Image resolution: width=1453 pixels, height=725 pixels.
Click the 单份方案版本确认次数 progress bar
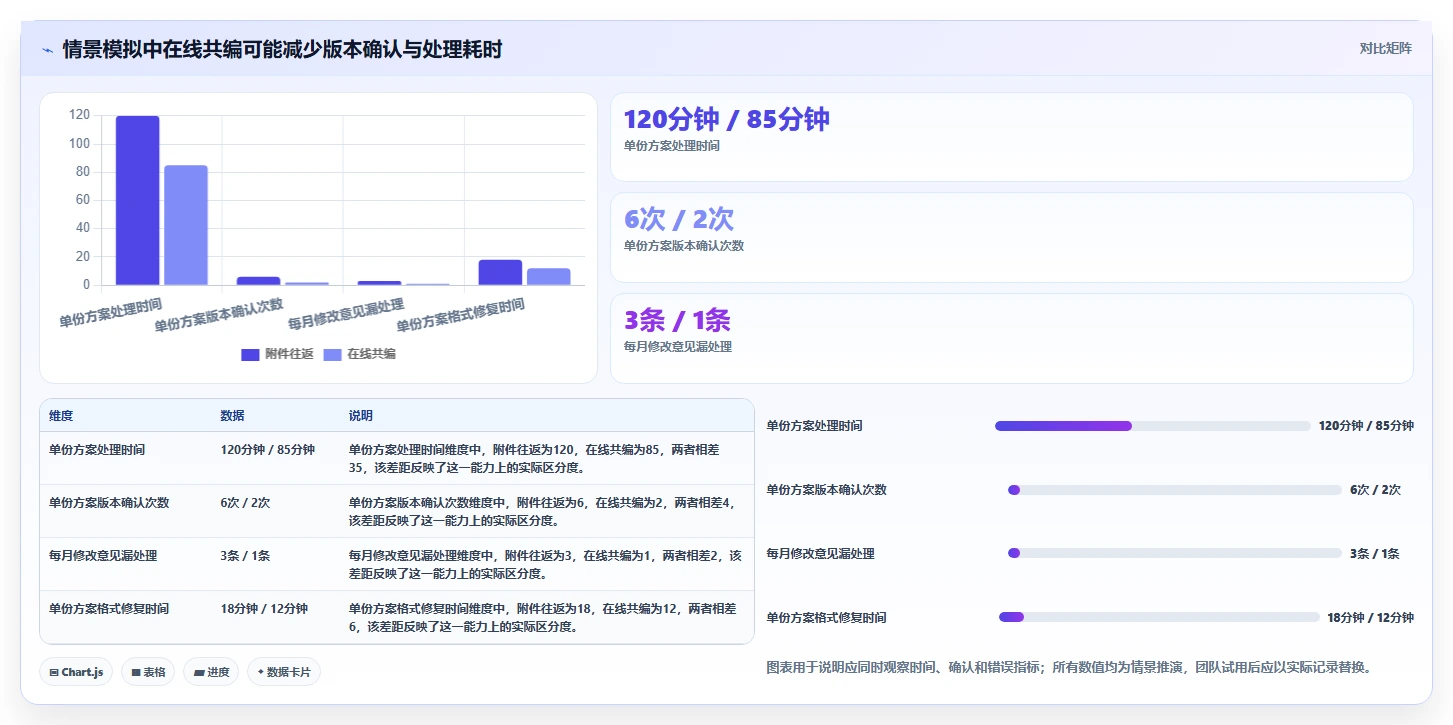click(1175, 490)
